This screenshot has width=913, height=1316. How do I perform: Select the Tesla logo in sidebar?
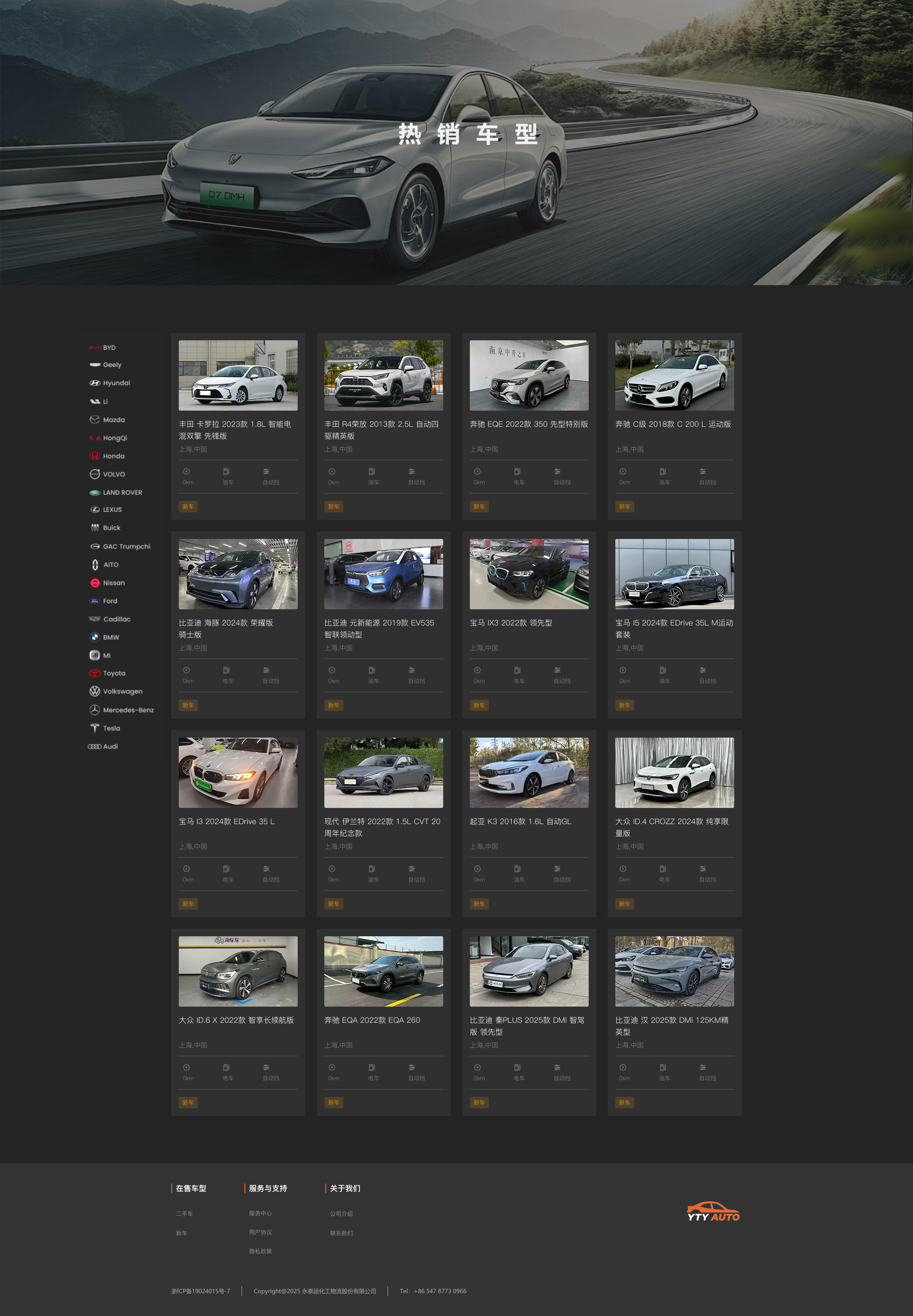(x=94, y=728)
